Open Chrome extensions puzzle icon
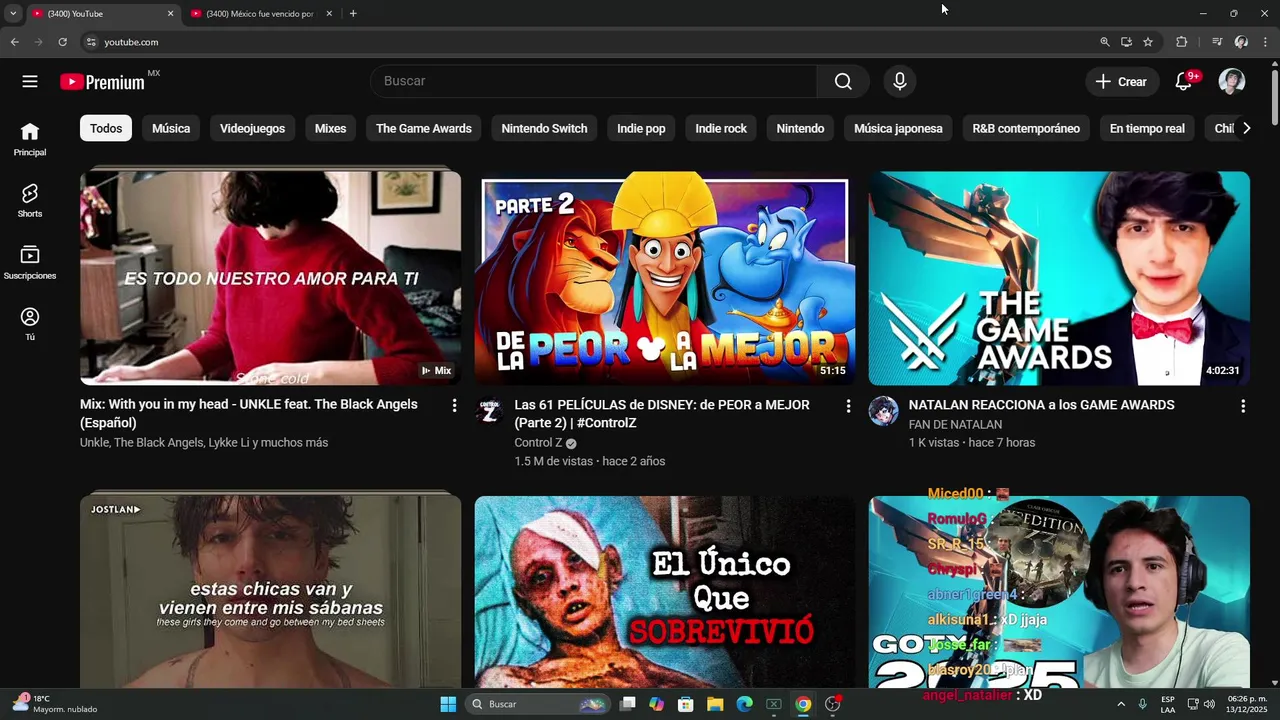This screenshot has height=720, width=1280. click(1181, 42)
